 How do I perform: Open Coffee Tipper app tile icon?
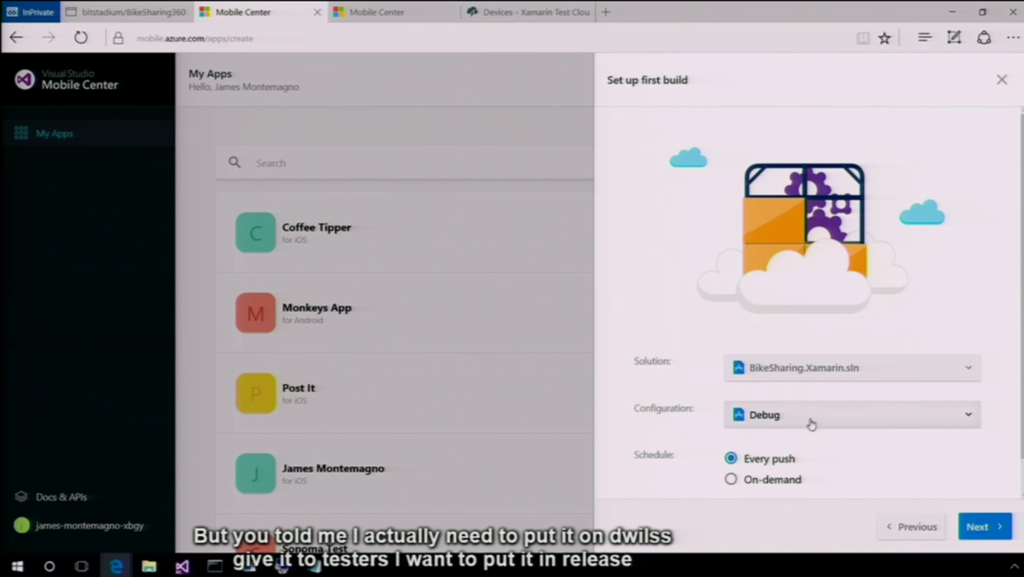tap(255, 232)
